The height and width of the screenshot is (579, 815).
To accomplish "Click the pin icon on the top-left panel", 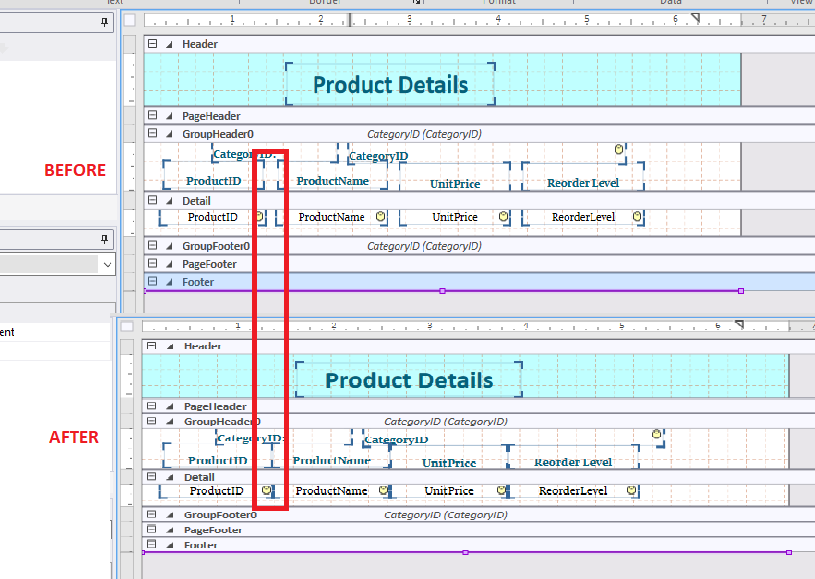I will click(104, 22).
